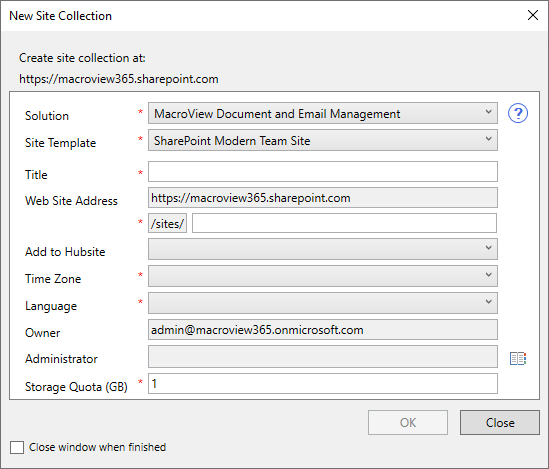Focus the site URL field after /sites/
The height and width of the screenshot is (469, 549).
(x=344, y=223)
